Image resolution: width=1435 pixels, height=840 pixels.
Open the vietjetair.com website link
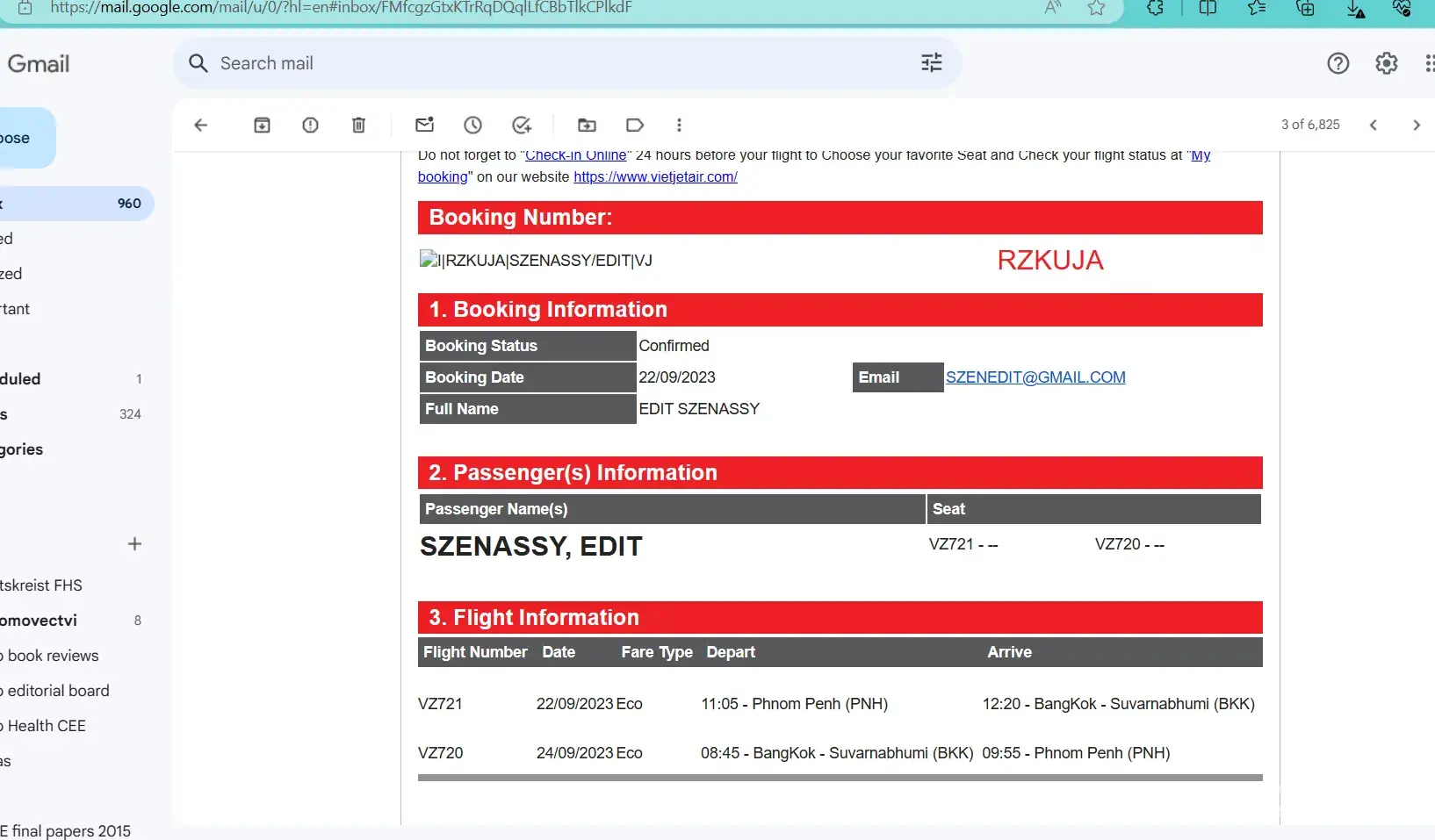click(655, 176)
